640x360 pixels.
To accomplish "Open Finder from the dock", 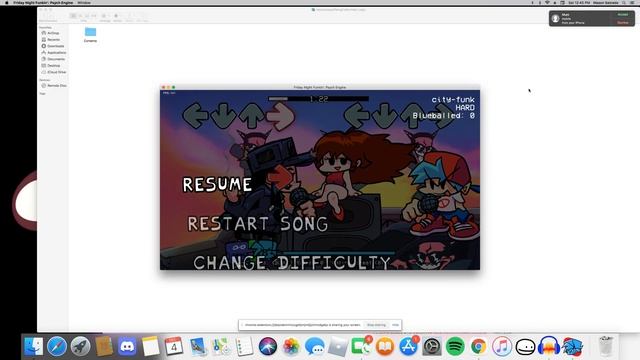I will coord(33,347).
